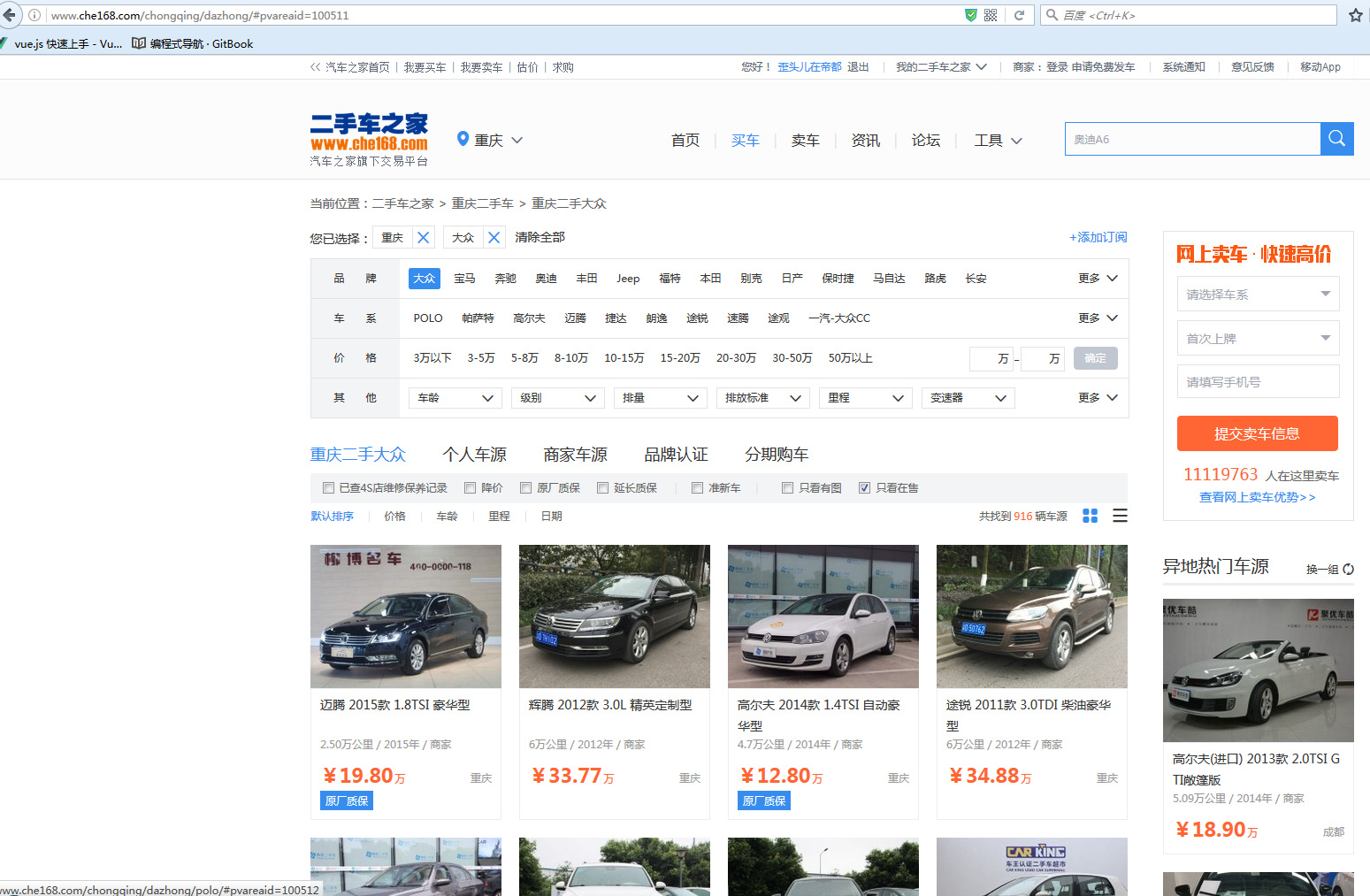Check the 延长质保 checkbox
Image resolution: width=1370 pixels, height=896 pixels.
(x=602, y=487)
